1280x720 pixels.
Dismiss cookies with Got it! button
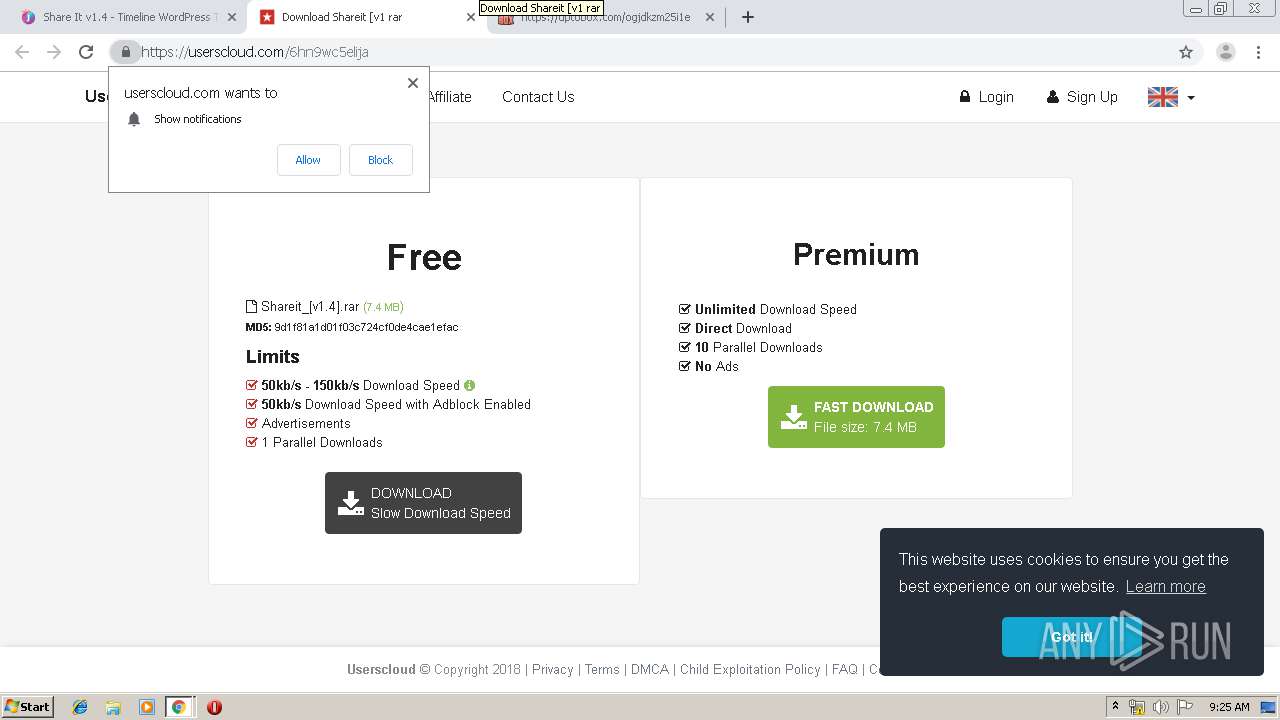pyautogui.click(x=1072, y=637)
